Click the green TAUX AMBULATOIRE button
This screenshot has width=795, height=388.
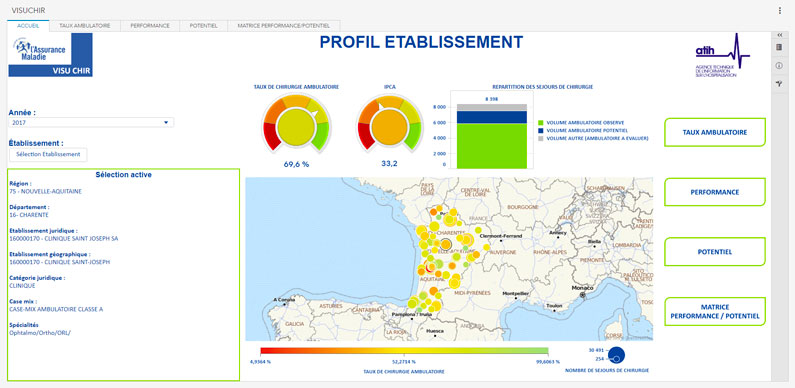click(714, 132)
